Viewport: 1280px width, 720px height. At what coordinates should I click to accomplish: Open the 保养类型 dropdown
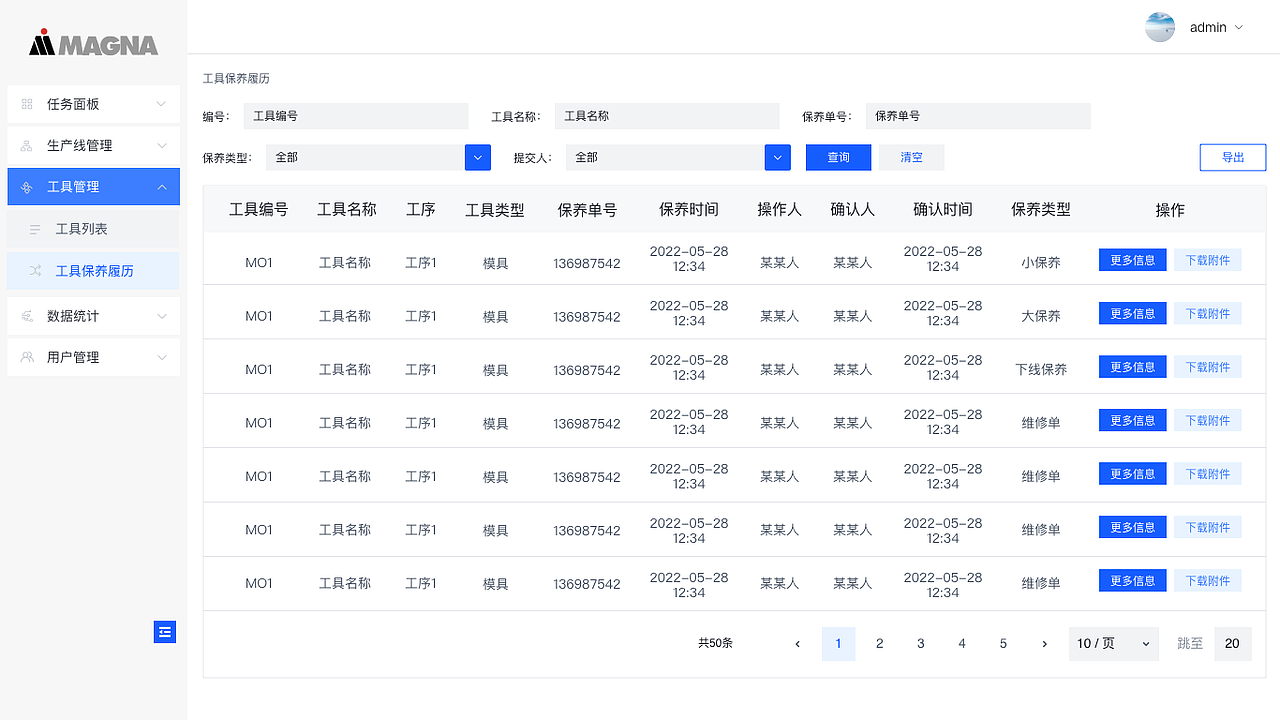(477, 157)
